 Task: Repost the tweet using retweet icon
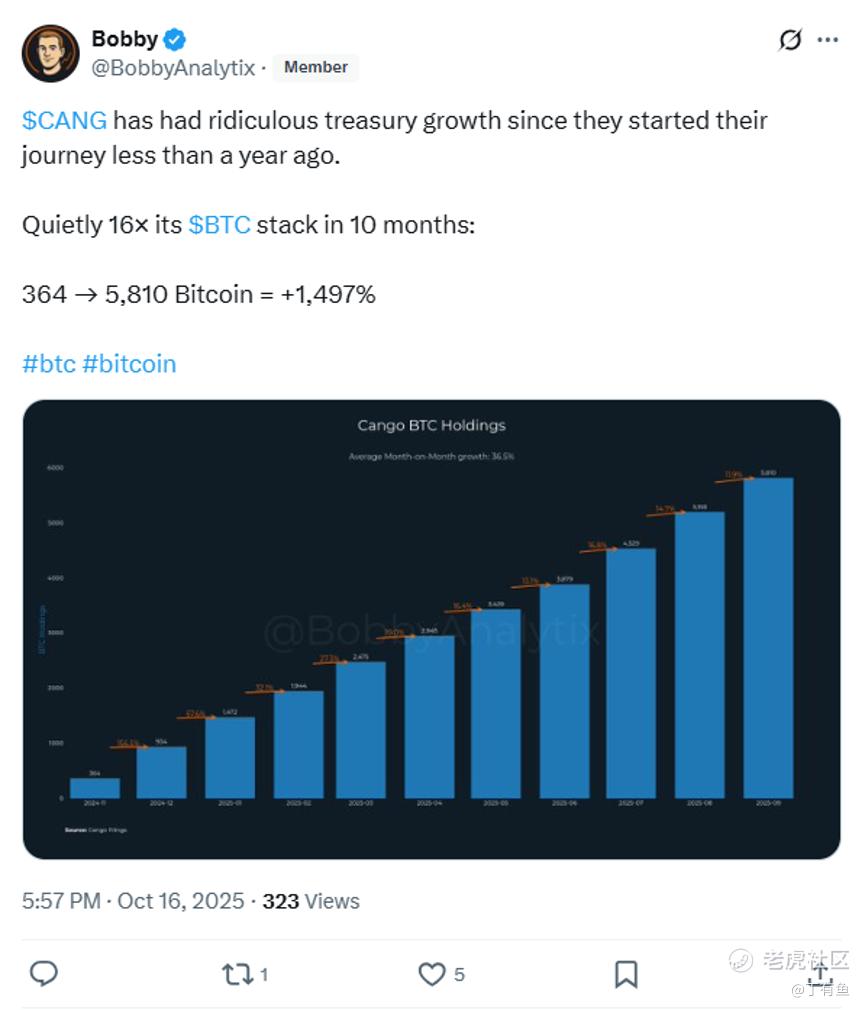tap(237, 973)
